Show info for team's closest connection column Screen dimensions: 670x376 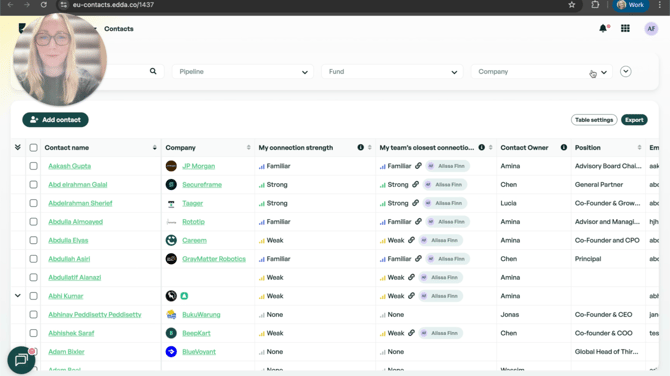pos(482,147)
